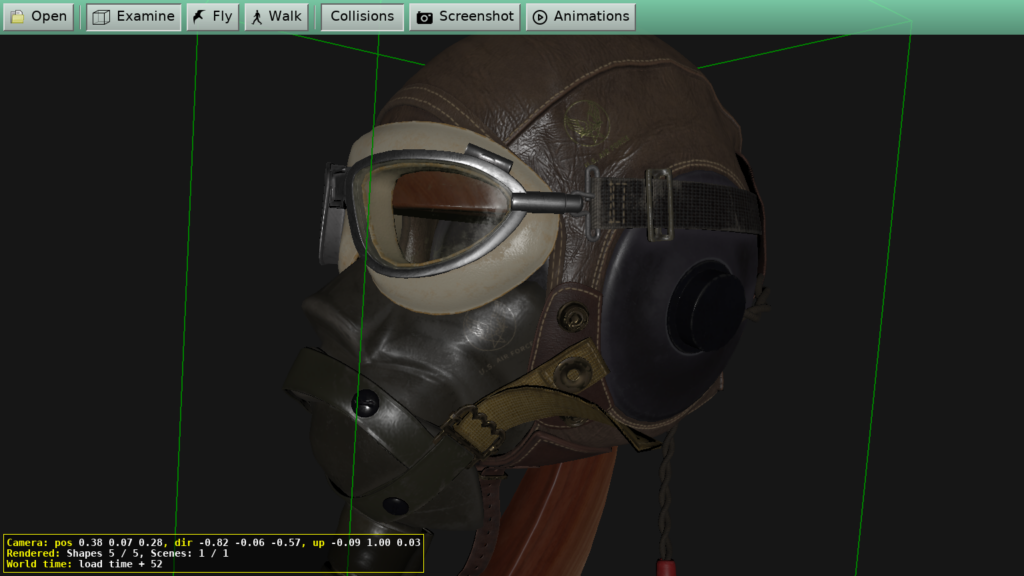Click the walking person icon beside Walk

(x=255, y=16)
